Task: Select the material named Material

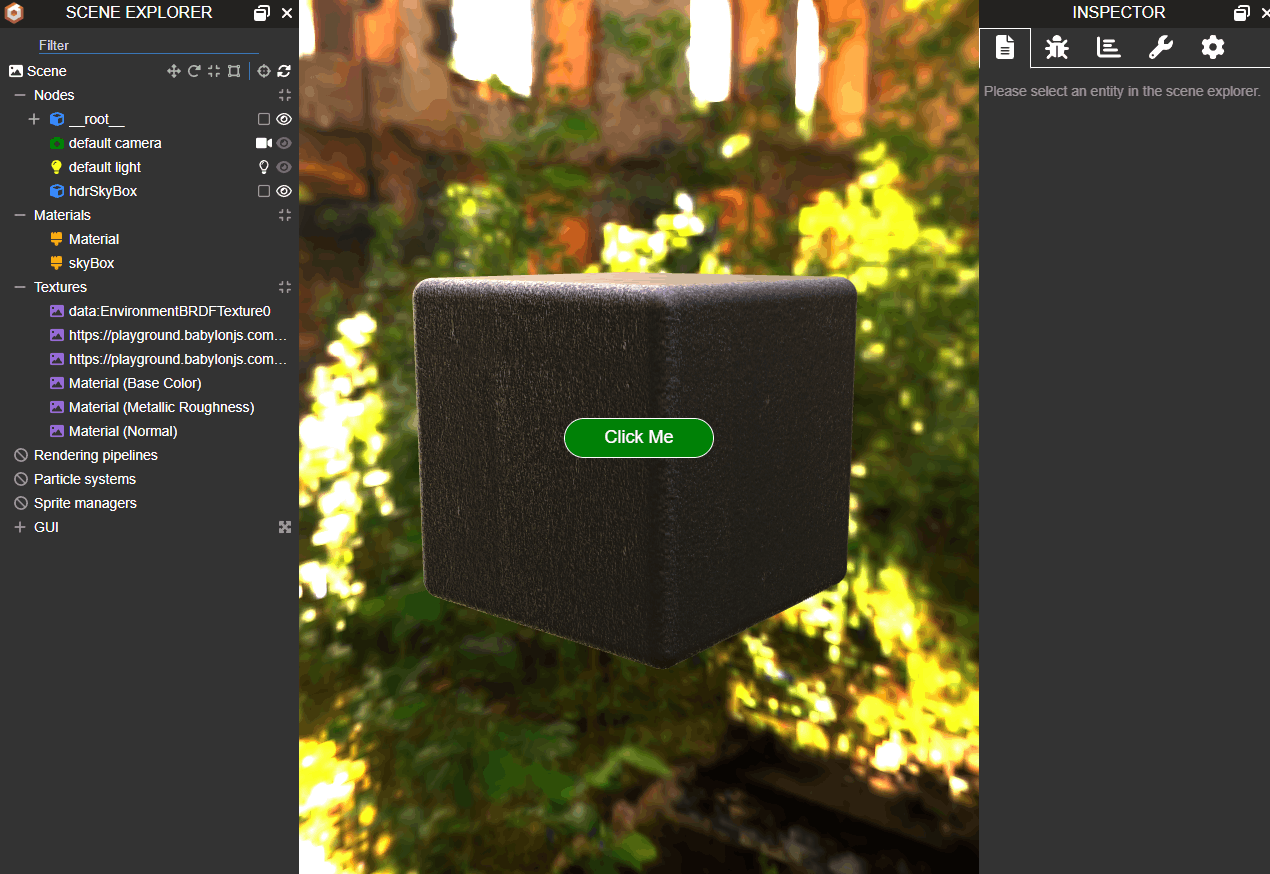Action: pyautogui.click(x=94, y=239)
